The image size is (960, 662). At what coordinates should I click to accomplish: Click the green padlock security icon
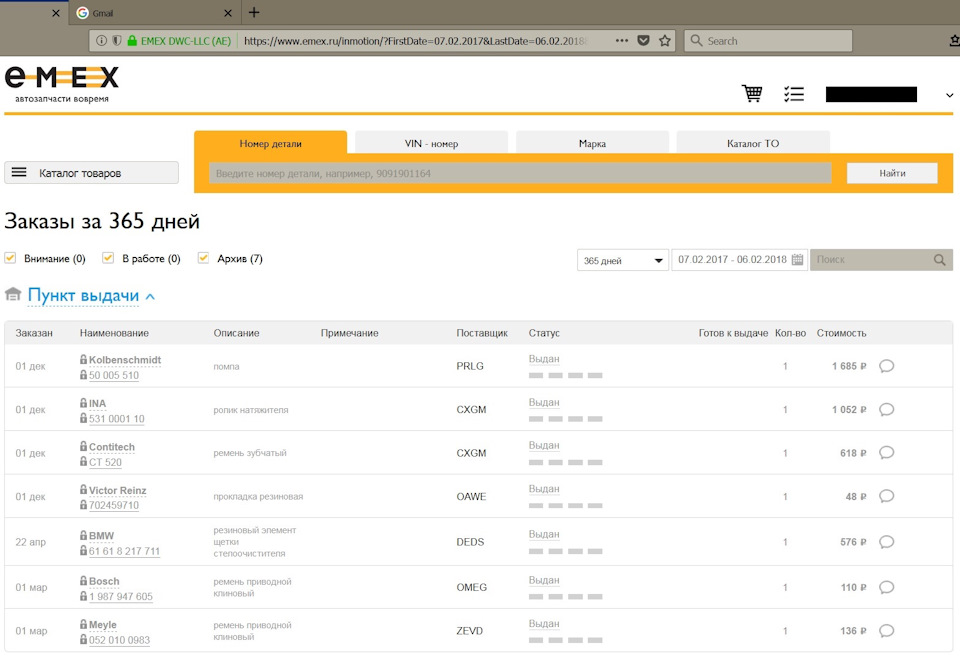132,40
